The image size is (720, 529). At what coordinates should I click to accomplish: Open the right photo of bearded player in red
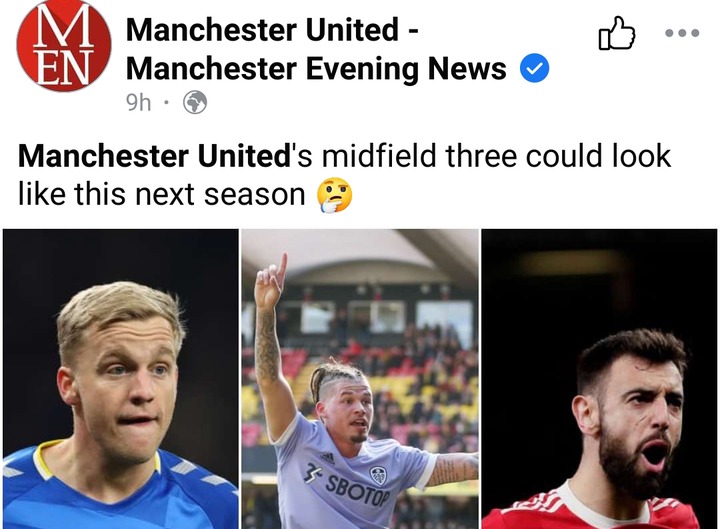click(599, 379)
